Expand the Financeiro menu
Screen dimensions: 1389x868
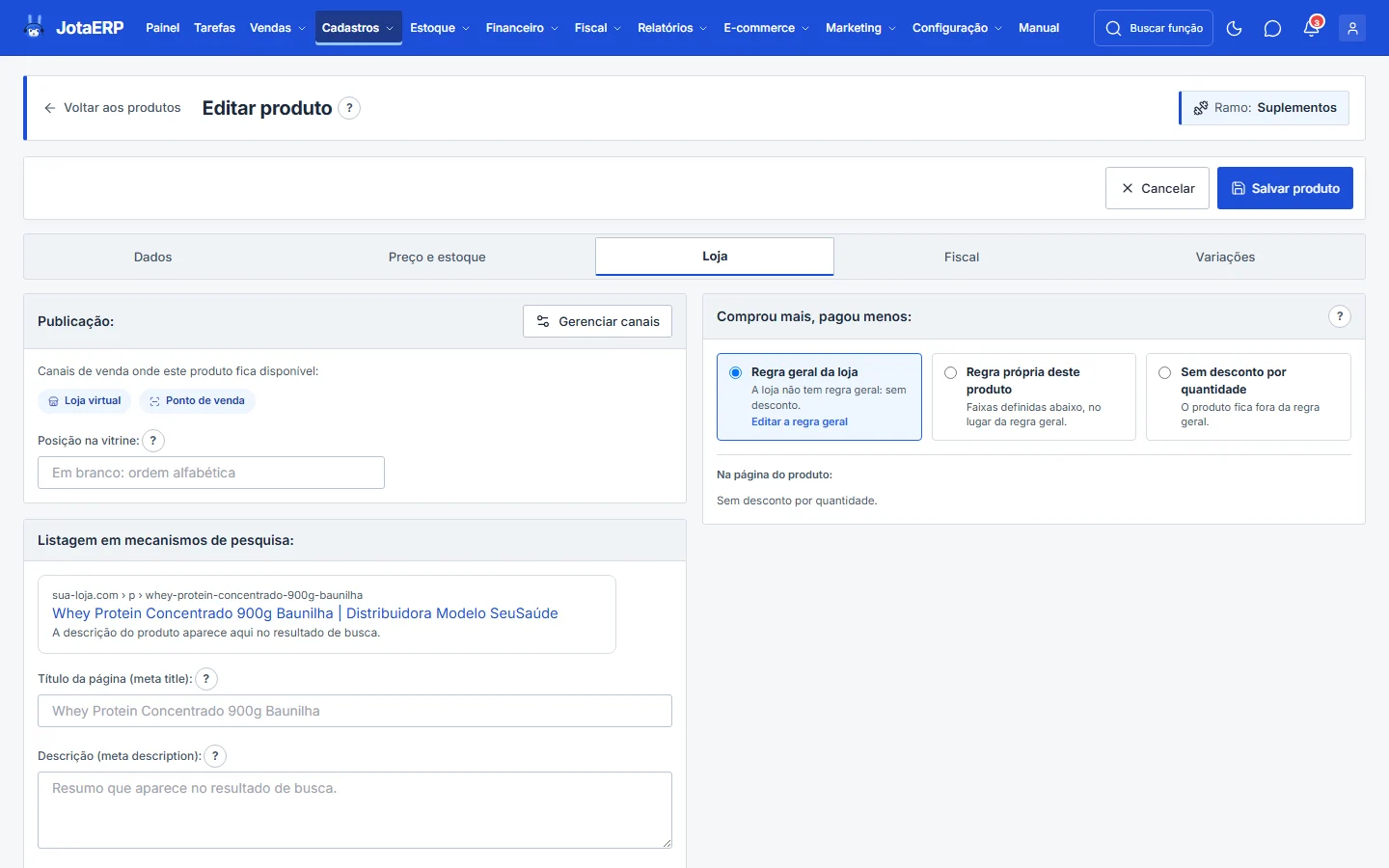click(522, 28)
